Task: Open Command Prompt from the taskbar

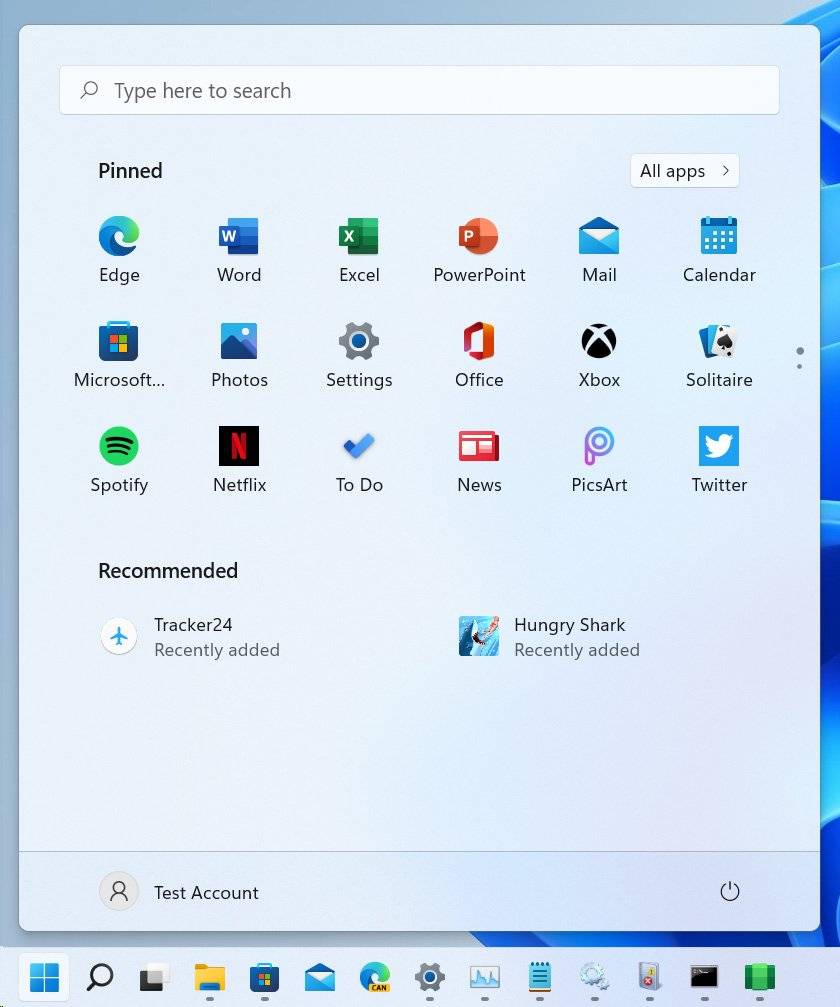Action: click(x=704, y=977)
